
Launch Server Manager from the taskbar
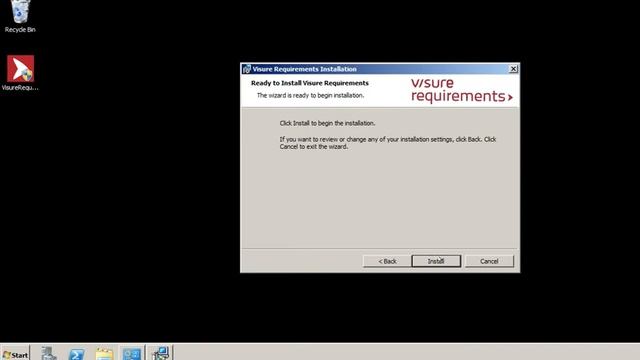point(49,353)
